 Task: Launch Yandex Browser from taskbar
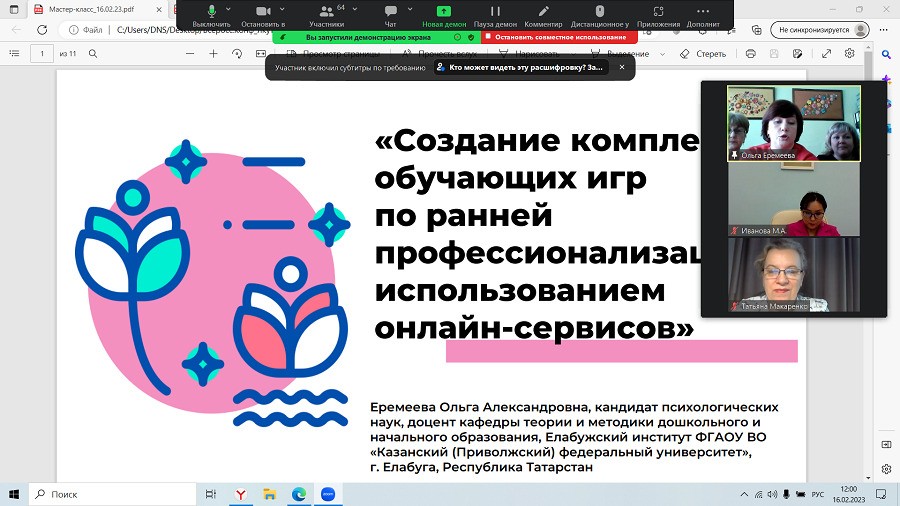click(x=240, y=494)
